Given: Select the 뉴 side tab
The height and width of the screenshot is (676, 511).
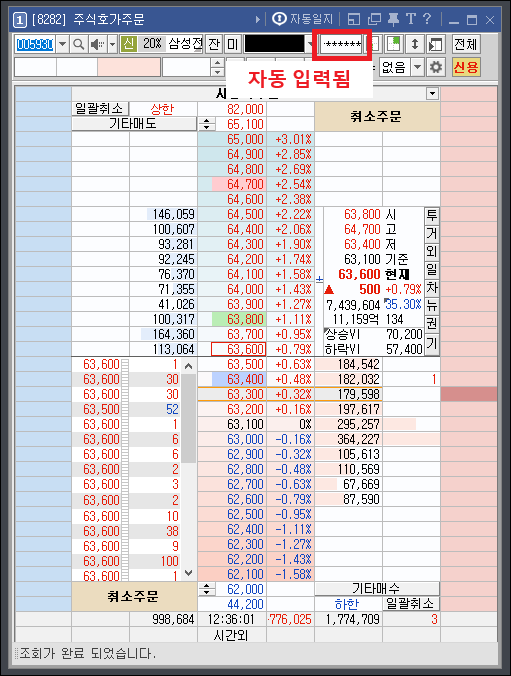Looking at the screenshot, I should pyautogui.click(x=432, y=306).
